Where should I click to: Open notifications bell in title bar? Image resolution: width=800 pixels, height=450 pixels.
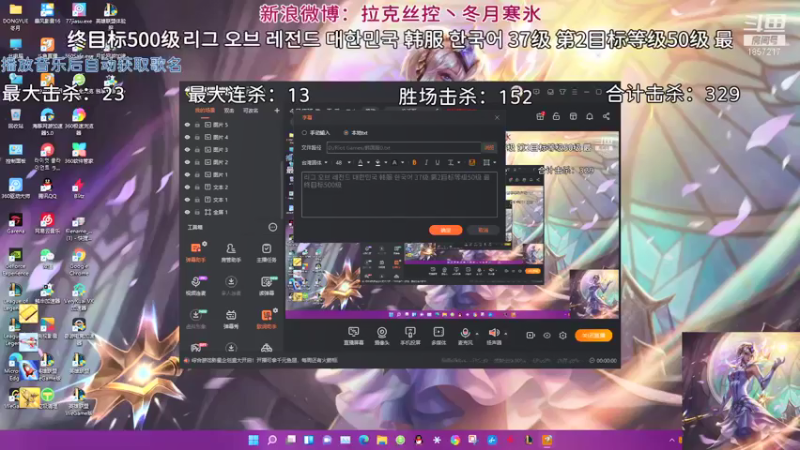[589, 117]
